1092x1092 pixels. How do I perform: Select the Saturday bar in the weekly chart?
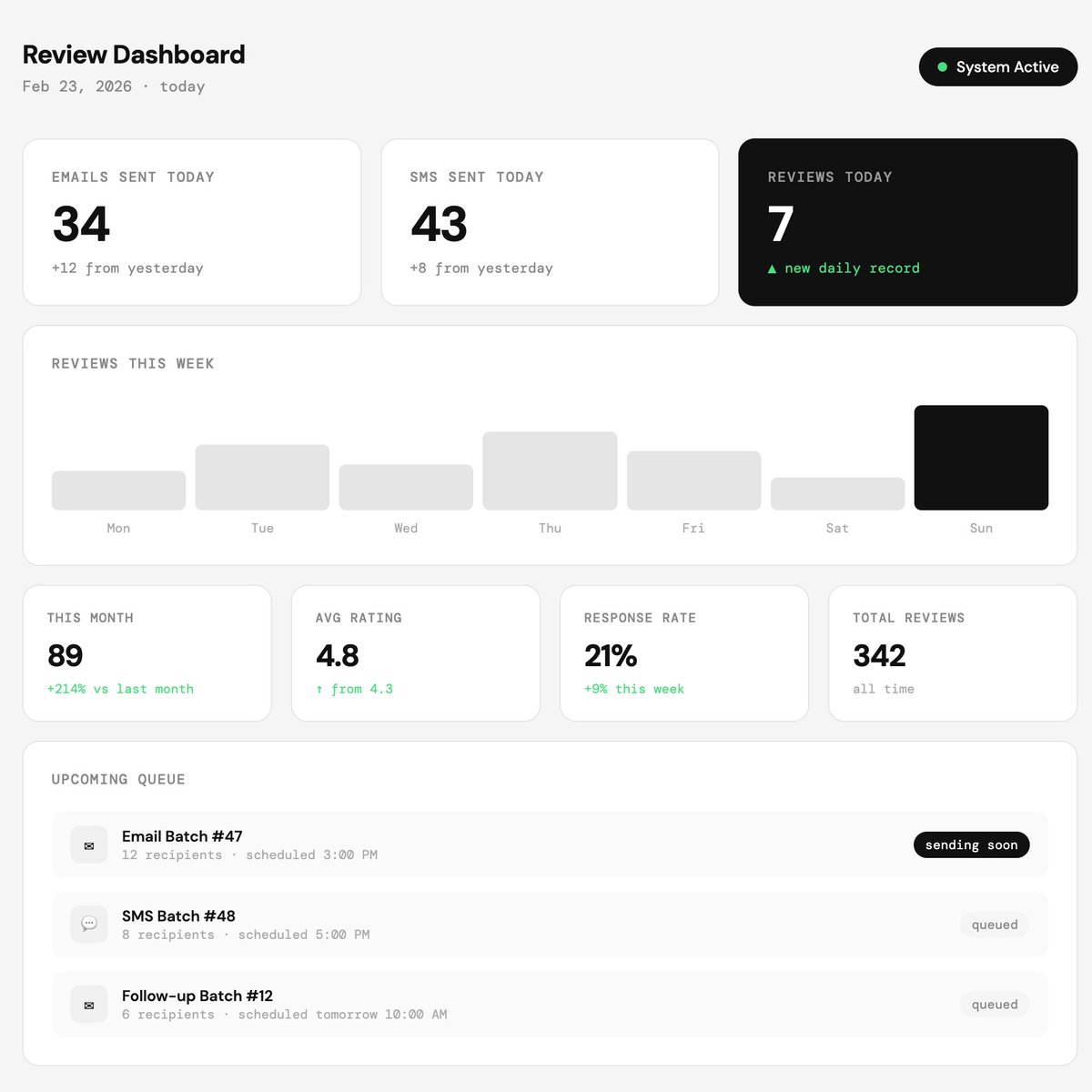click(837, 493)
